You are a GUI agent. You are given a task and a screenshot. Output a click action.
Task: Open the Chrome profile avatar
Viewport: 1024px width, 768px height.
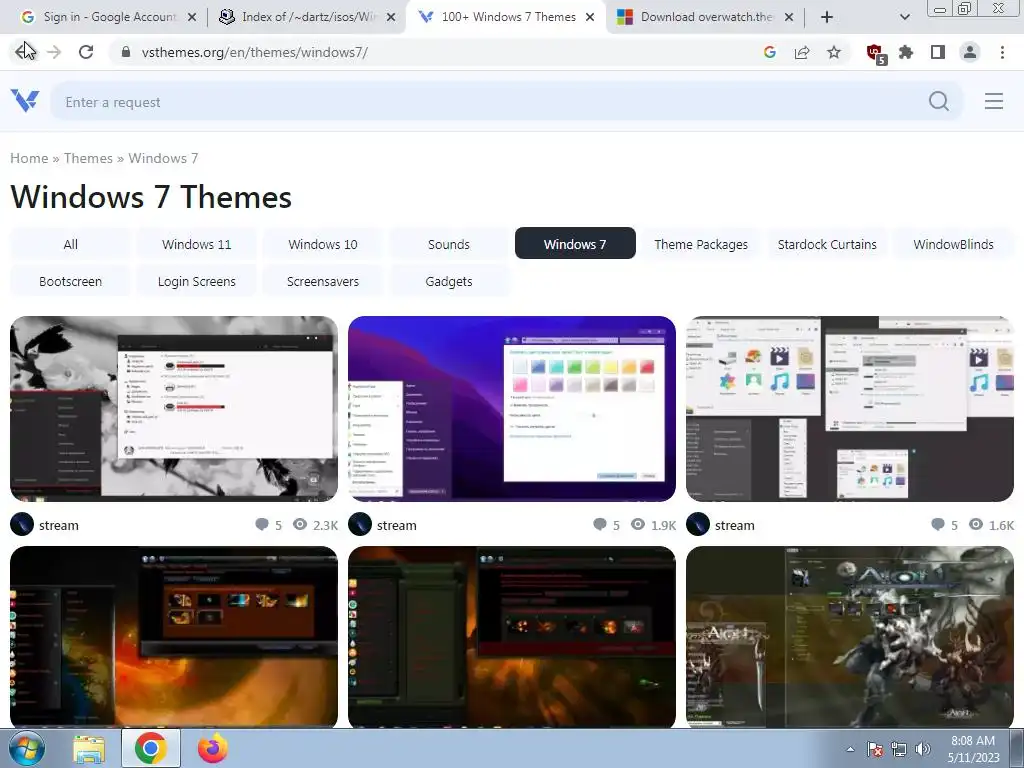pyautogui.click(x=970, y=52)
